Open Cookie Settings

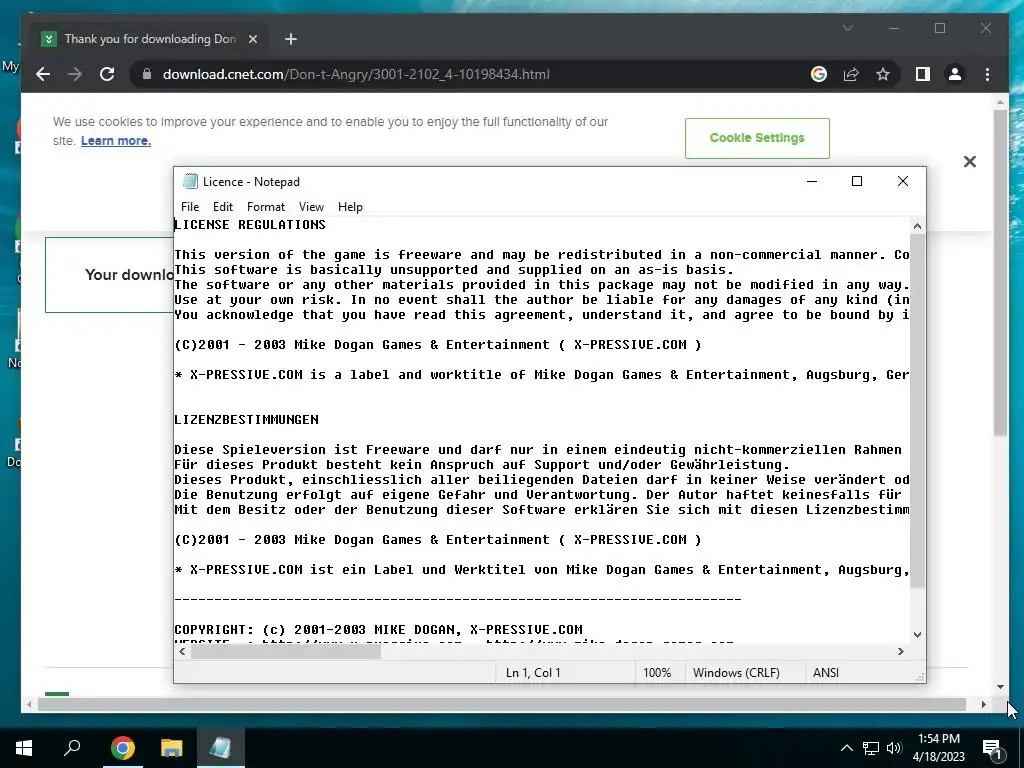tap(757, 138)
